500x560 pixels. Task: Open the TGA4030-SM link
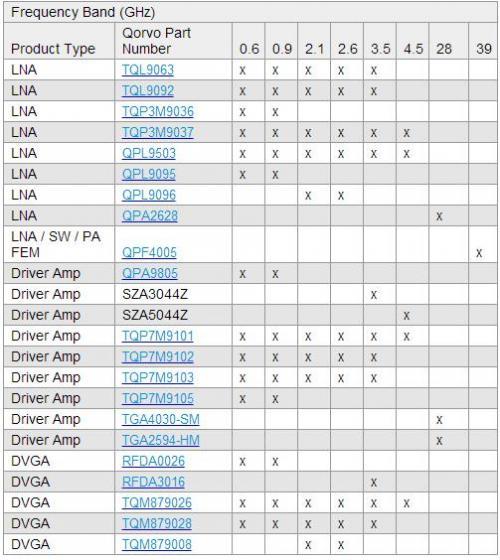point(161,419)
